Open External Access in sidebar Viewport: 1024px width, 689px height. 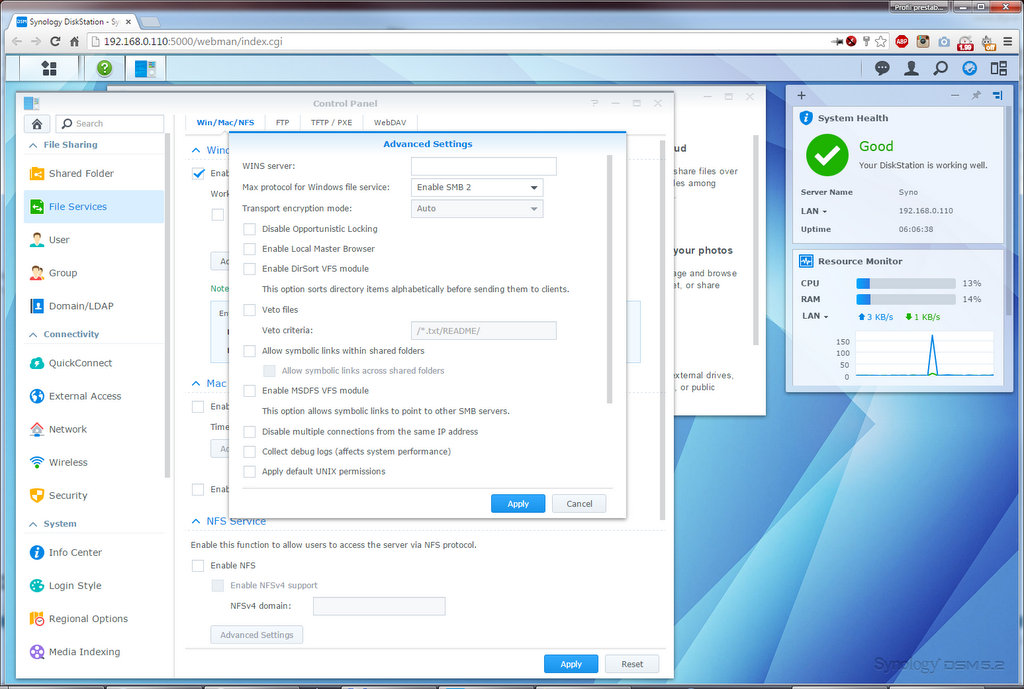tap(94, 396)
